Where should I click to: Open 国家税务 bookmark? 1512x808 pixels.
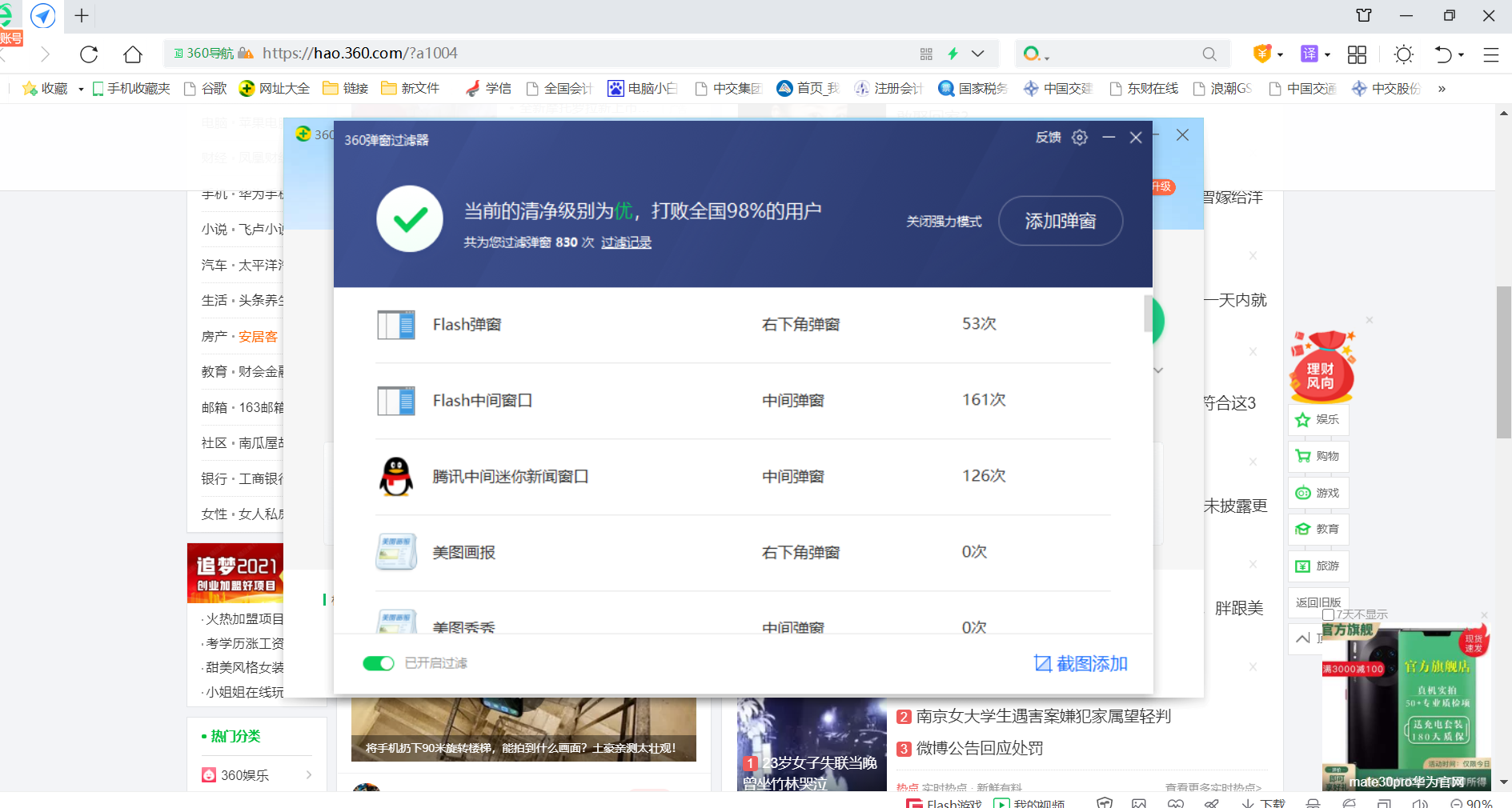[973, 88]
